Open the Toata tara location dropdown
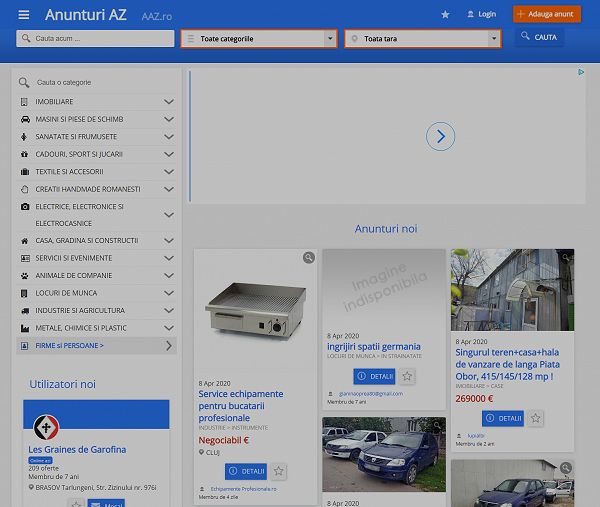This screenshot has width=600, height=507. click(421, 39)
